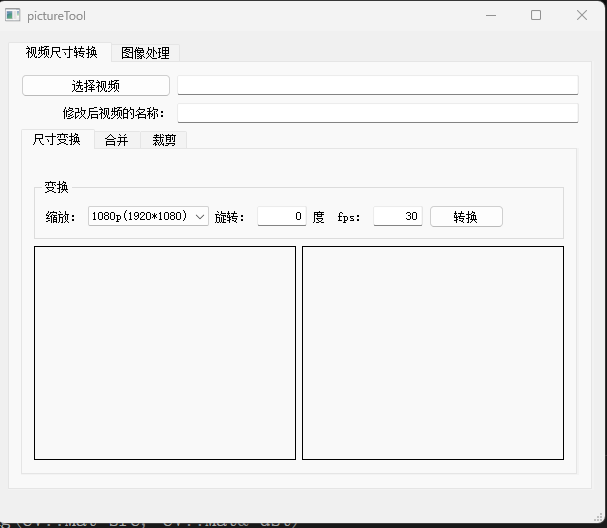Select the 尺寸变换 sub-tab
The image size is (607, 528).
click(57, 140)
